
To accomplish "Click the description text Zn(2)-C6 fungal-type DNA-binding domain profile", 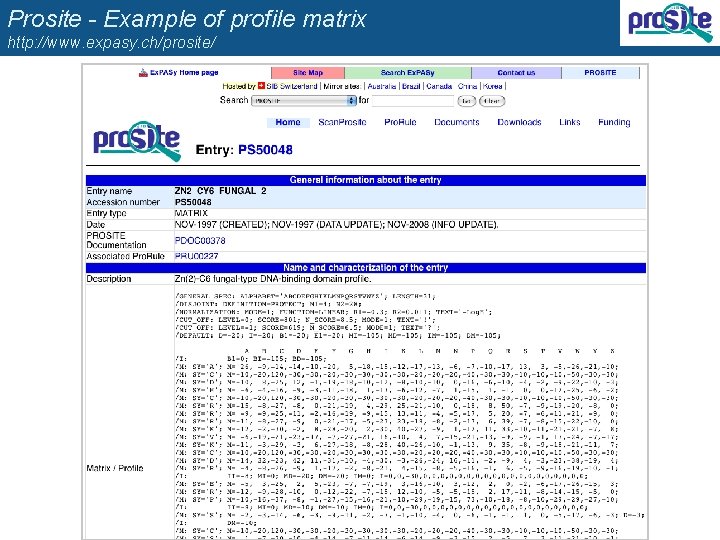I will point(273,279).
